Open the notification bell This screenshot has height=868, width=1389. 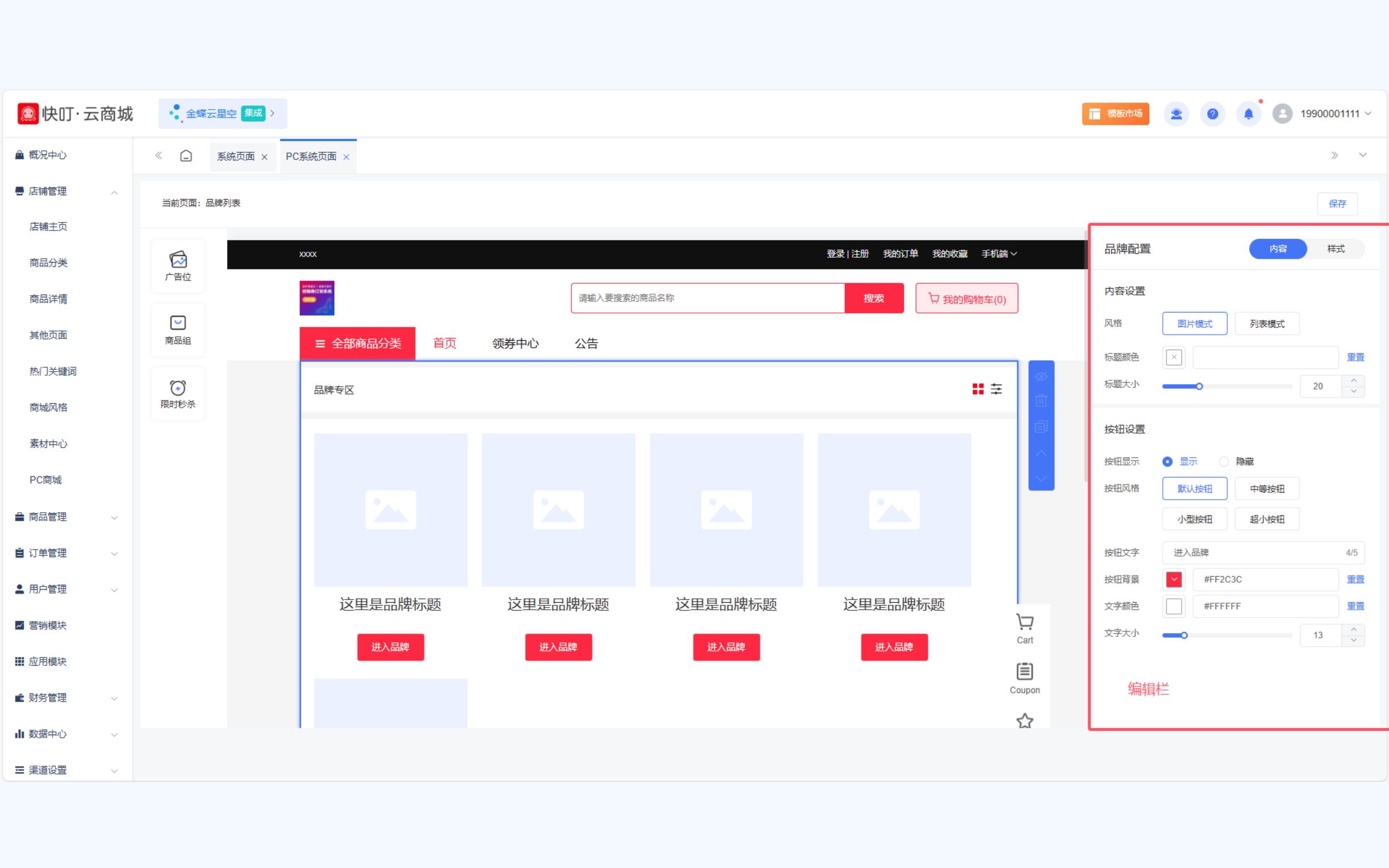(1248, 114)
